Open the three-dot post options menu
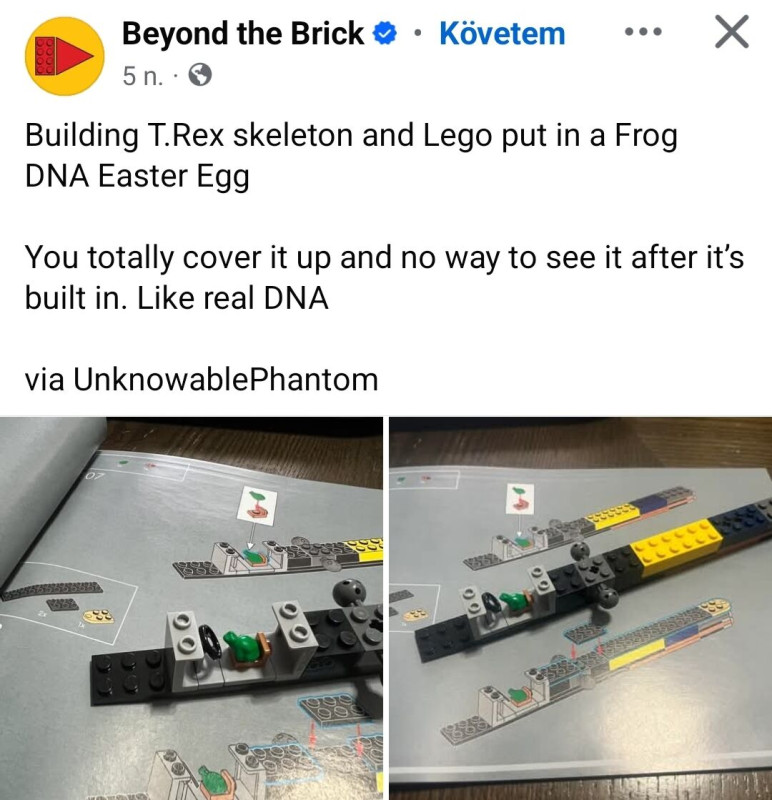 pos(643,32)
